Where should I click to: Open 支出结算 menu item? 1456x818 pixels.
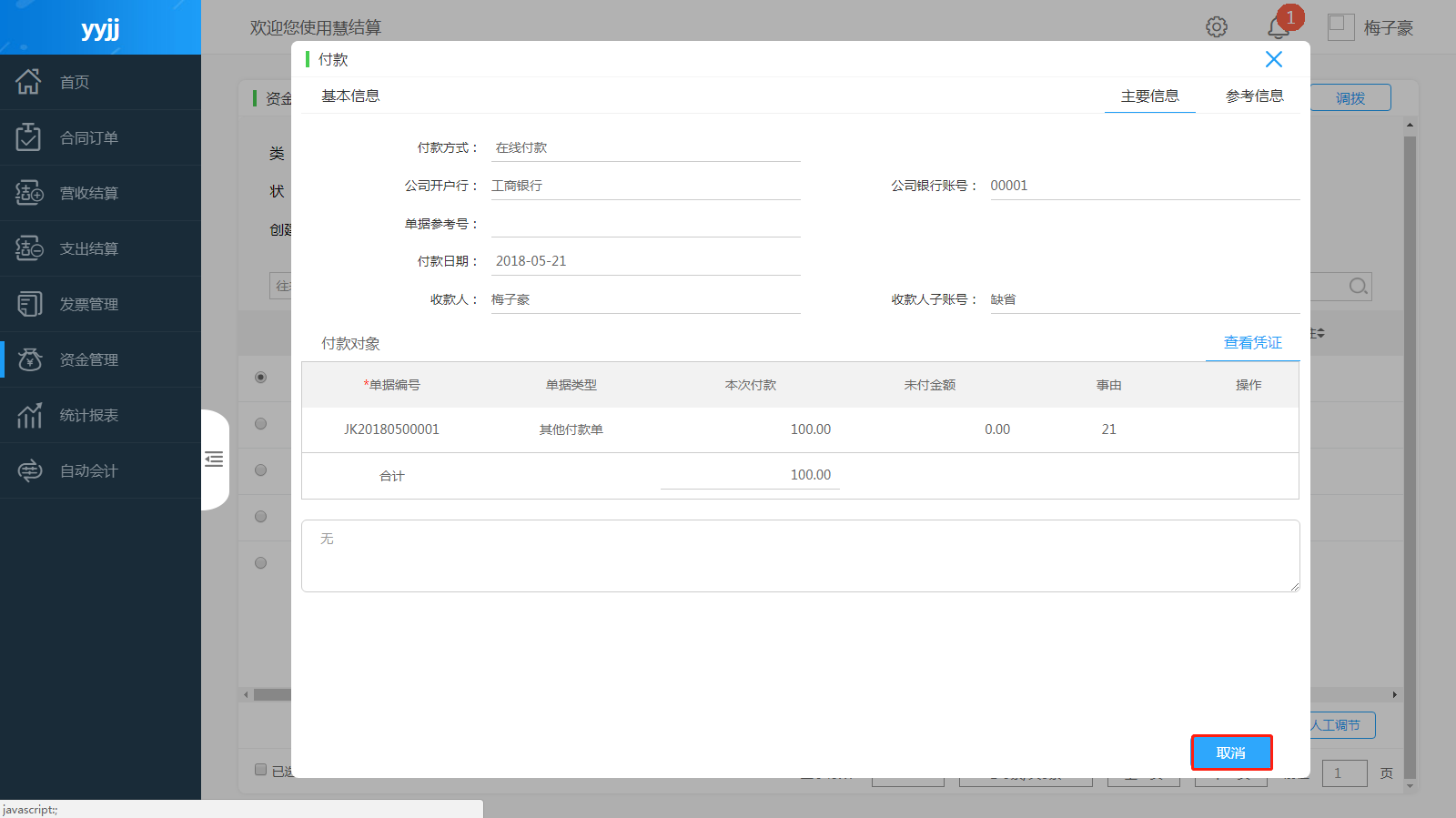point(89,249)
